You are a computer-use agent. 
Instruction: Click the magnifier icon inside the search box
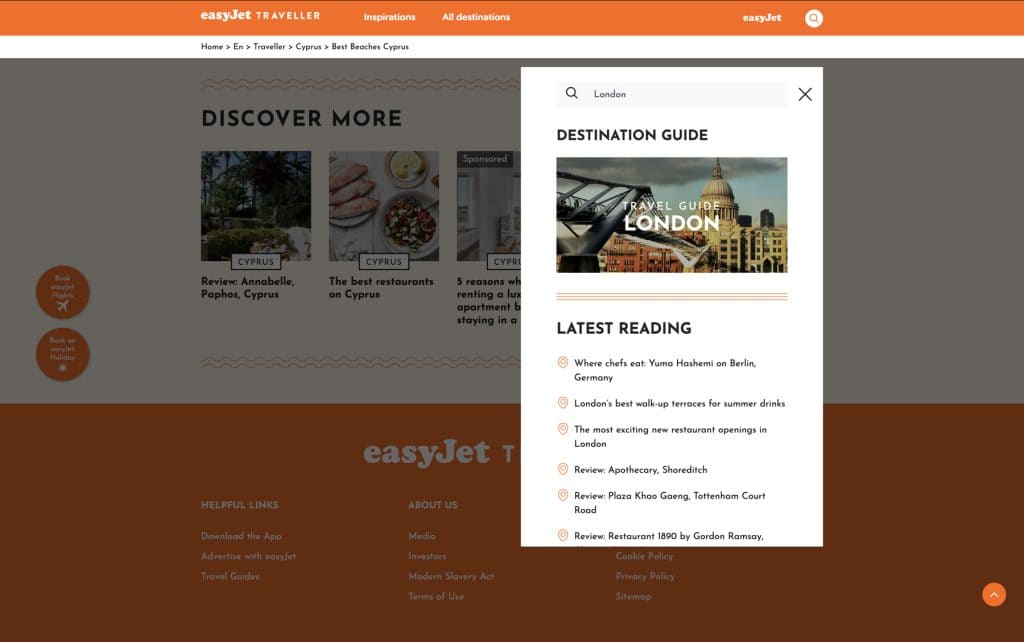[x=571, y=93]
